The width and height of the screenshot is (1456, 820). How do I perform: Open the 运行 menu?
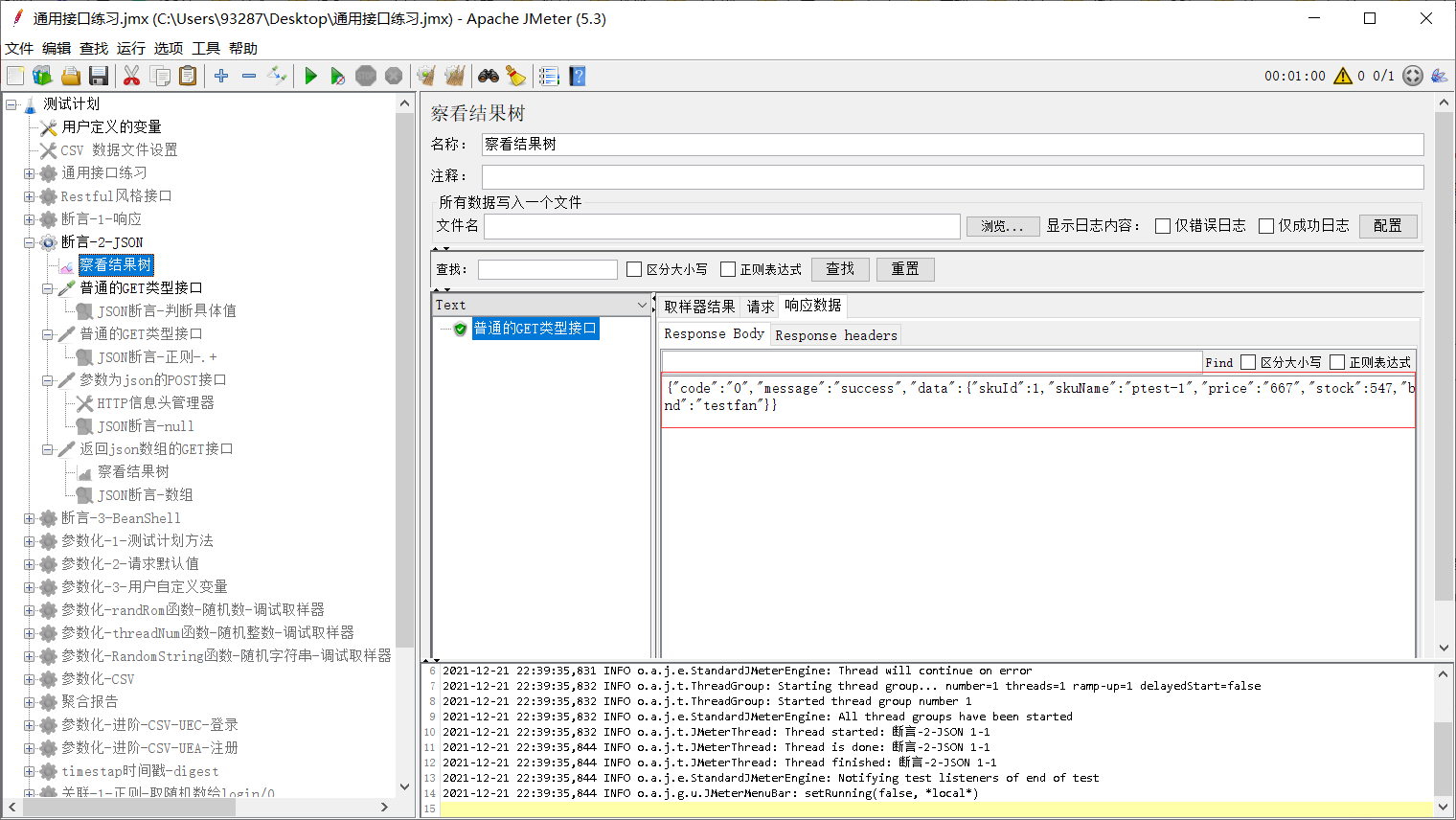coord(131,48)
